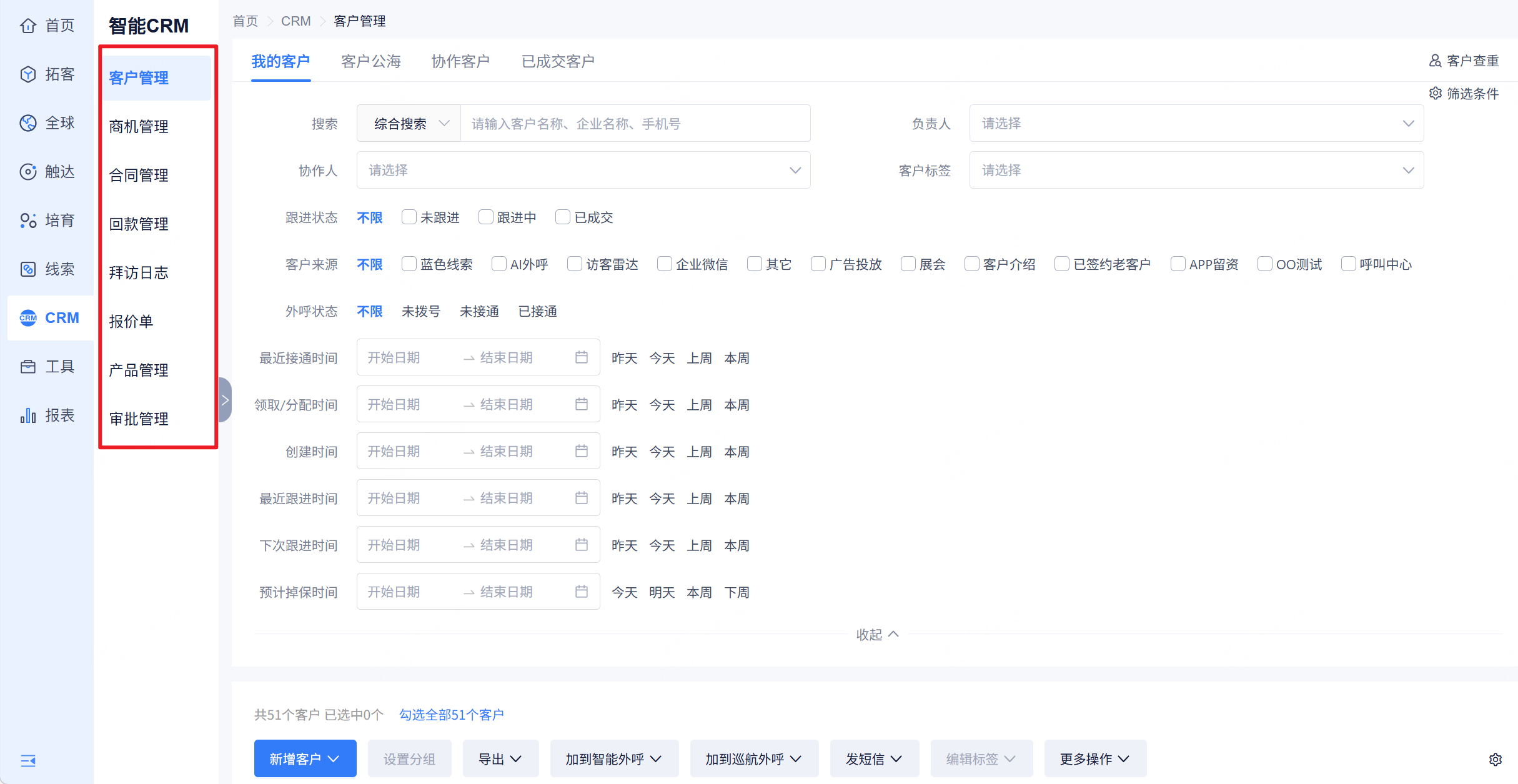Switch to the 客户公海 tab
Viewport: 1518px width, 784px height.
tap(371, 61)
